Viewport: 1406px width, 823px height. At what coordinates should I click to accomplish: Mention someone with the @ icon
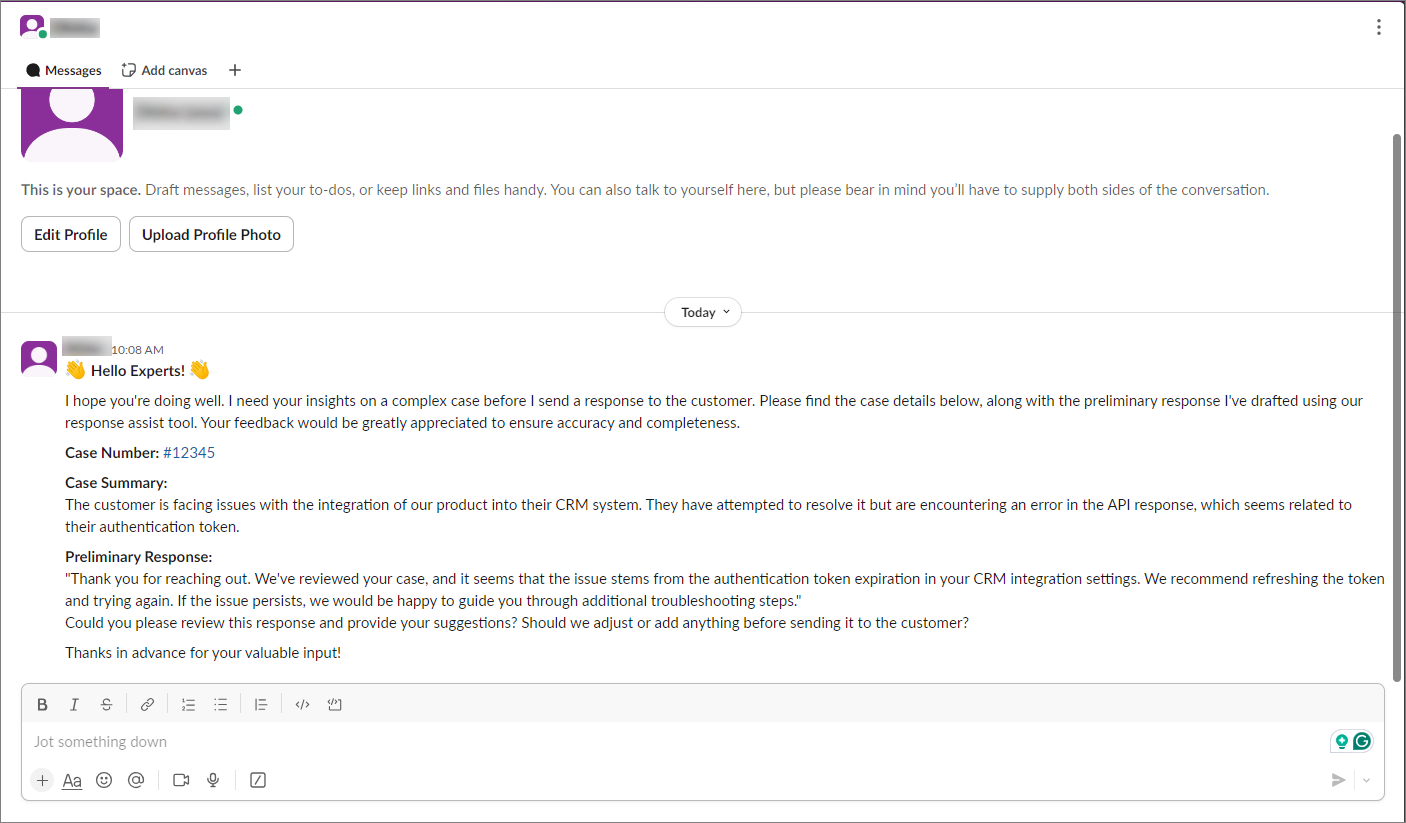(136, 780)
